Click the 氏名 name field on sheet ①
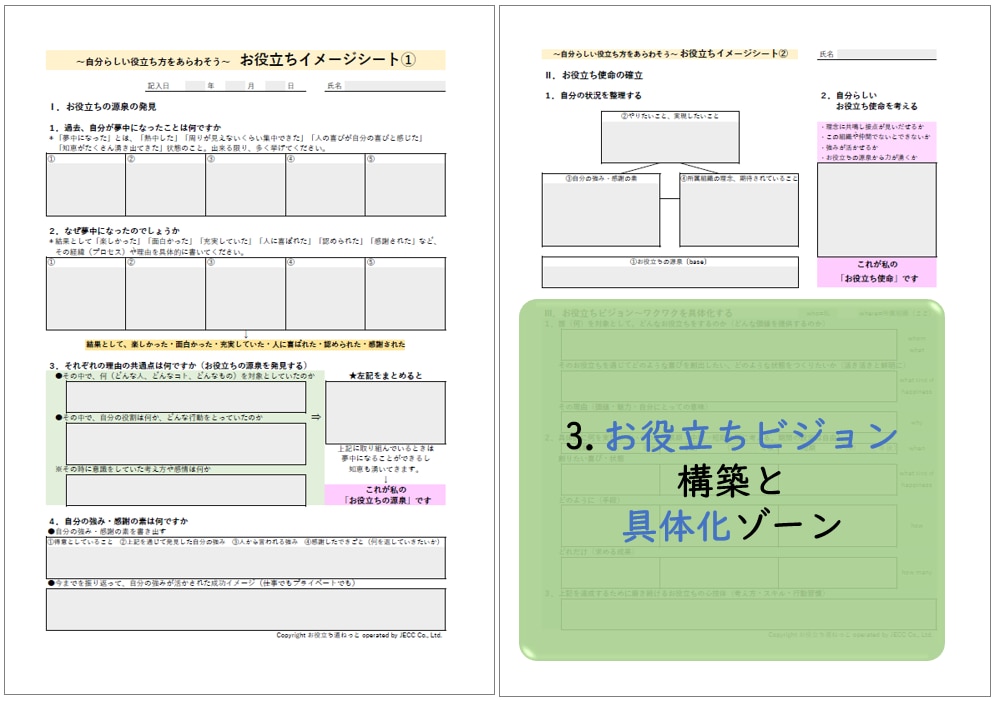 395,86
